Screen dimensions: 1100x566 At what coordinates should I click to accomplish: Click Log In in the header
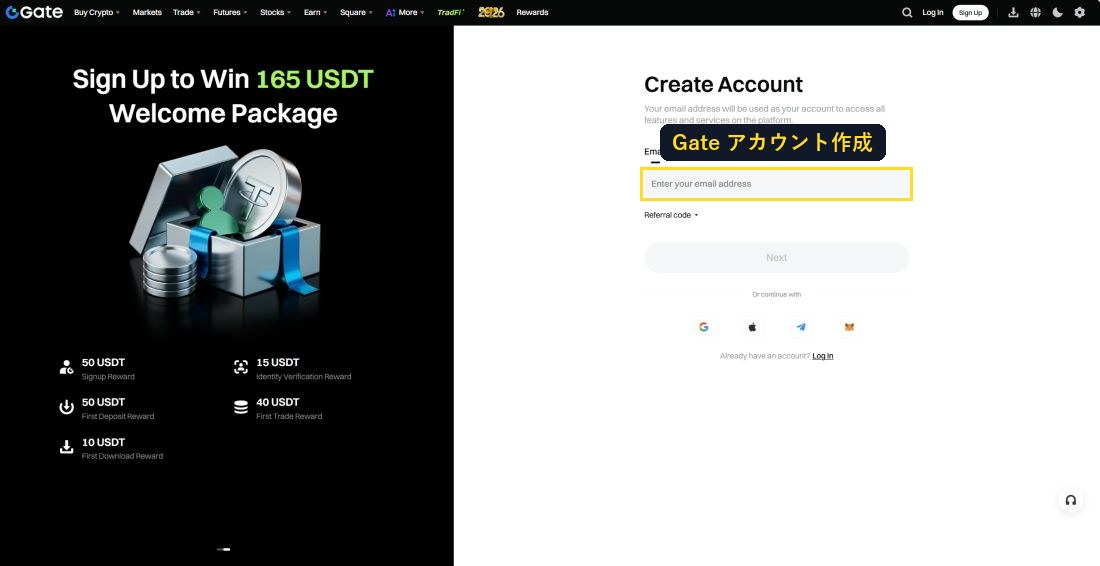coord(933,13)
